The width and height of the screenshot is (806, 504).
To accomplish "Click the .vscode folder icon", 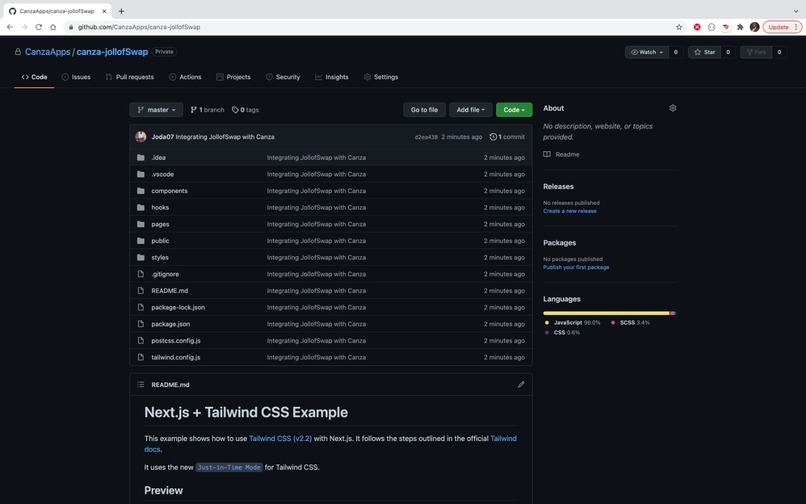I will click(140, 174).
